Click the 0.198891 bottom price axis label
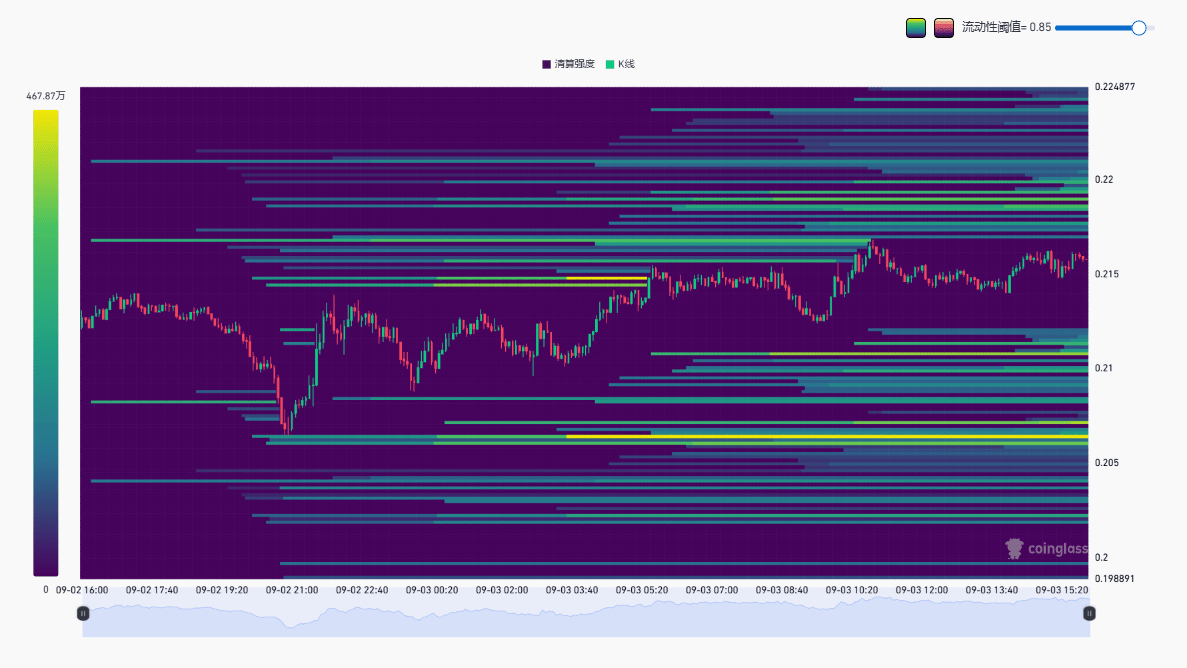1187x668 pixels. tap(1115, 579)
